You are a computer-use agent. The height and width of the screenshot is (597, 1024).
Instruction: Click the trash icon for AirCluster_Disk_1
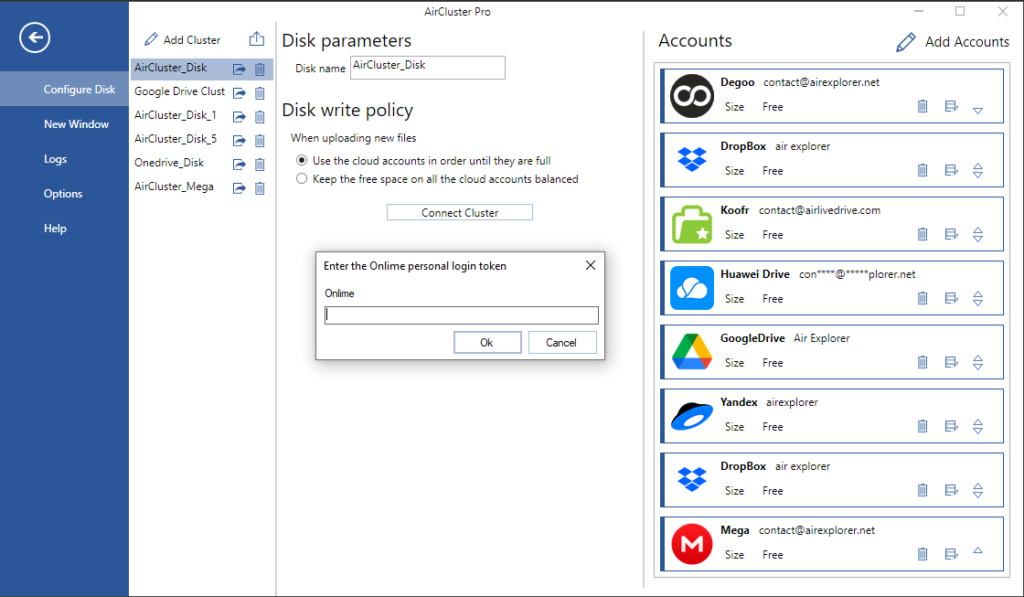[260, 116]
